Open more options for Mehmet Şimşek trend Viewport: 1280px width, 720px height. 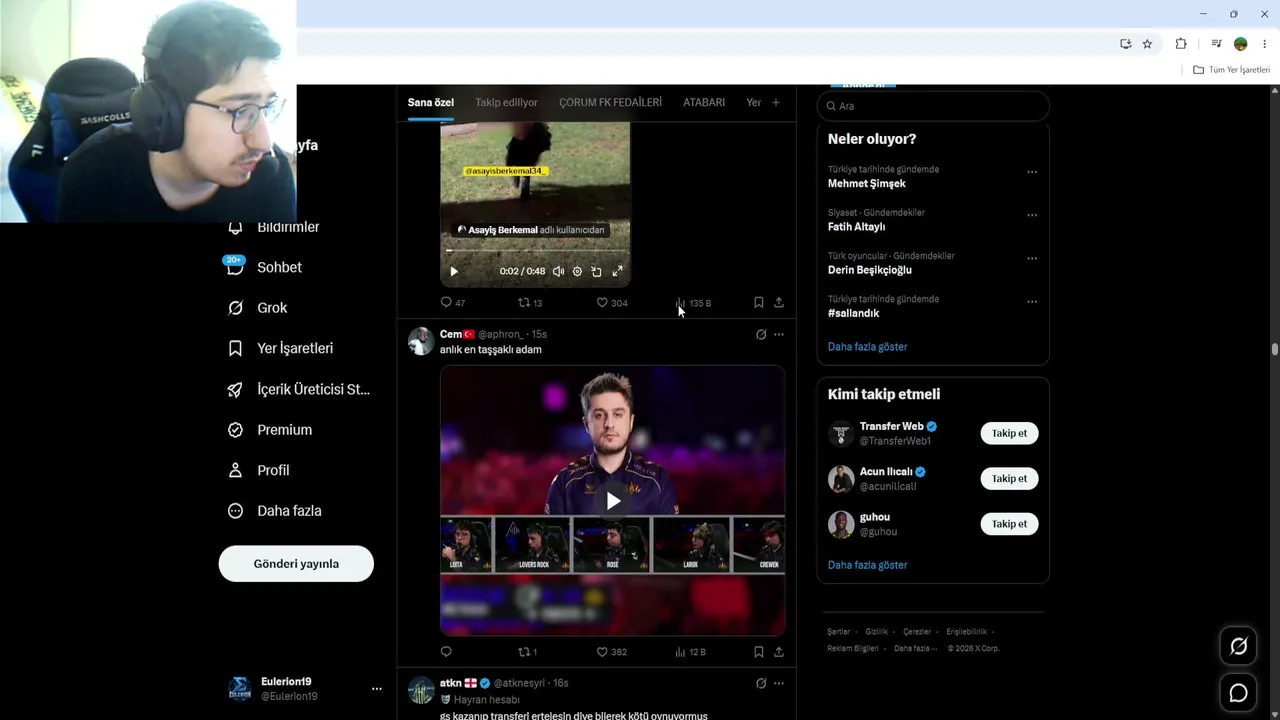click(x=1032, y=172)
